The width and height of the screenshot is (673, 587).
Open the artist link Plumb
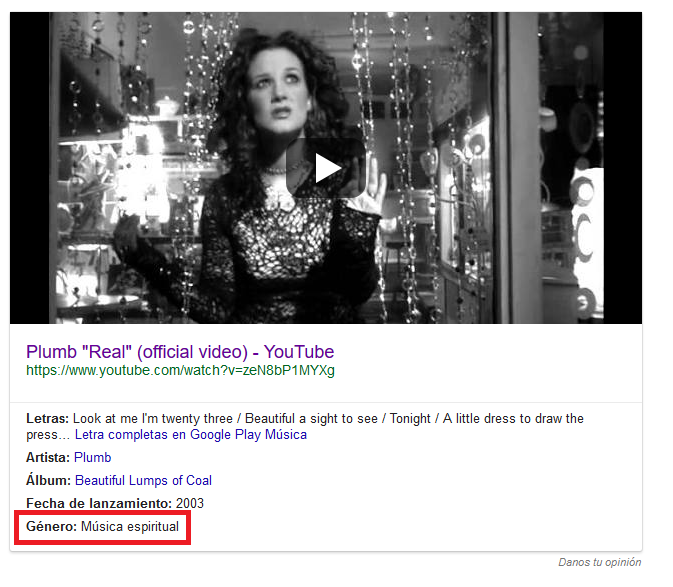93,457
